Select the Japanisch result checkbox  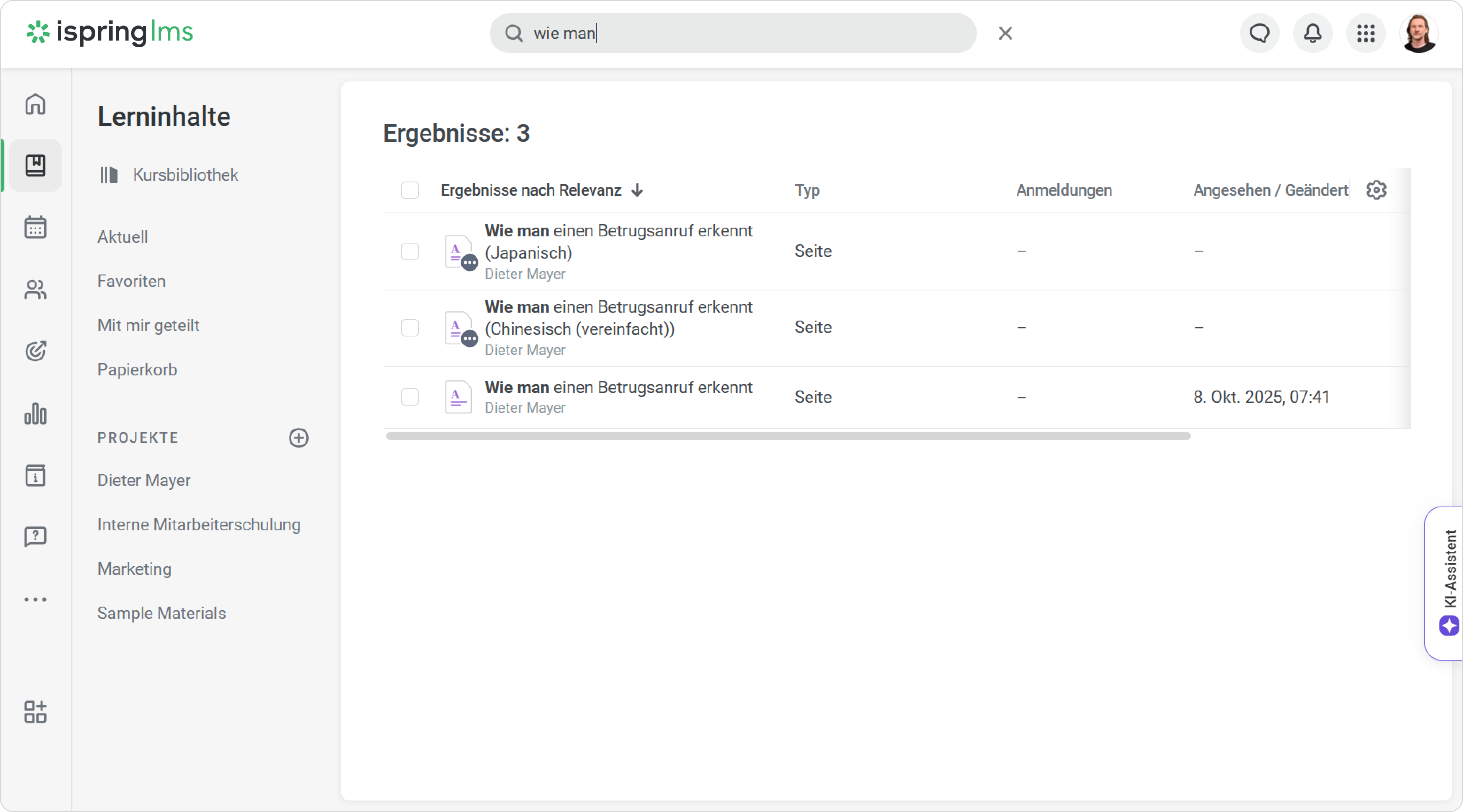click(410, 251)
